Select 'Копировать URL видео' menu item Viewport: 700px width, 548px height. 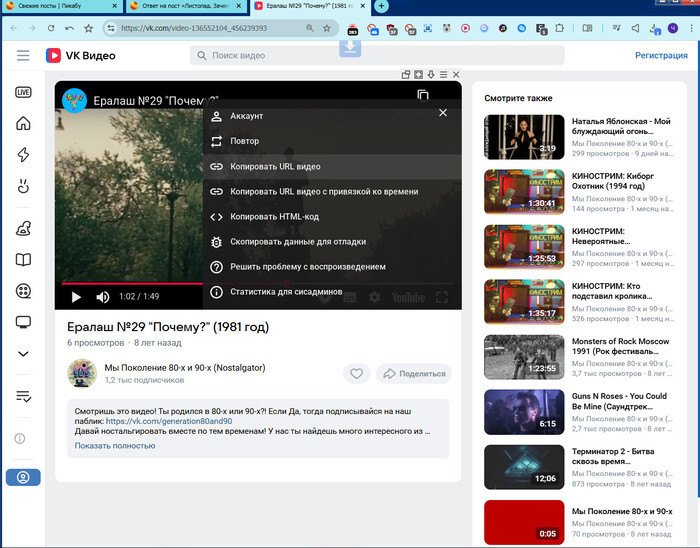click(x=275, y=166)
